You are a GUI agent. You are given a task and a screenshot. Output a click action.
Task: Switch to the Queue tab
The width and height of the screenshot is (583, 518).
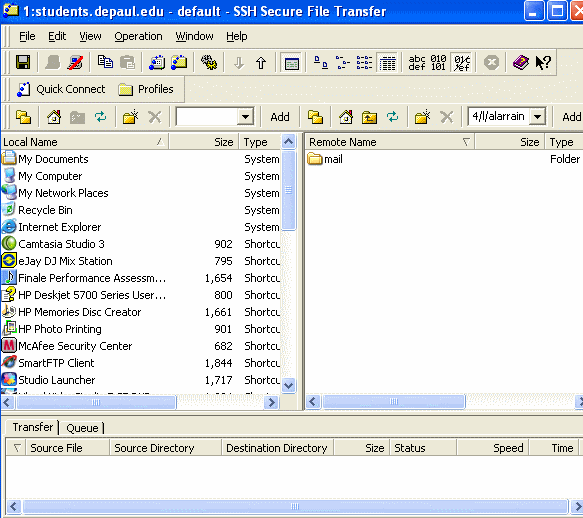(82, 428)
